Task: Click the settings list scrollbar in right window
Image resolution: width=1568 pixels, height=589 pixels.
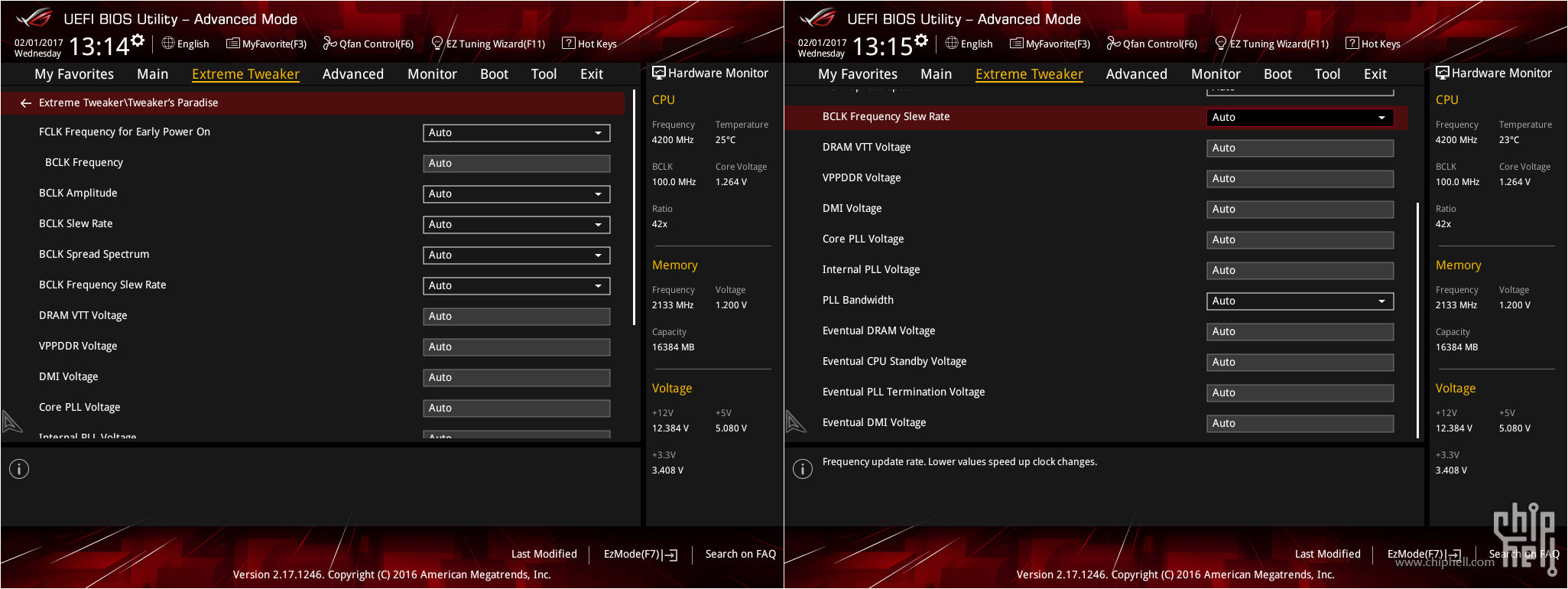Action: click(x=1417, y=321)
